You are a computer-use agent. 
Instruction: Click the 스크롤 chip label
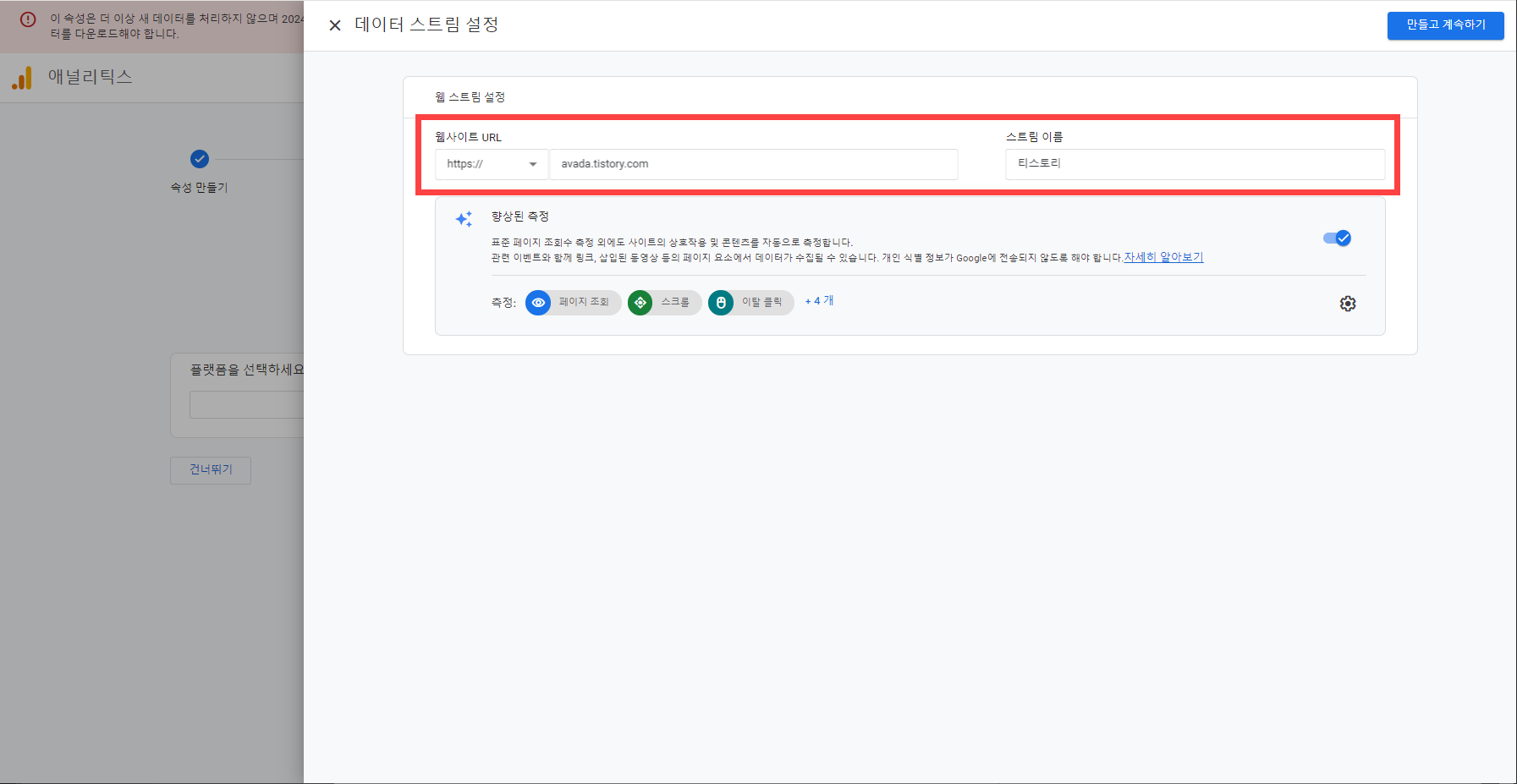[675, 302]
